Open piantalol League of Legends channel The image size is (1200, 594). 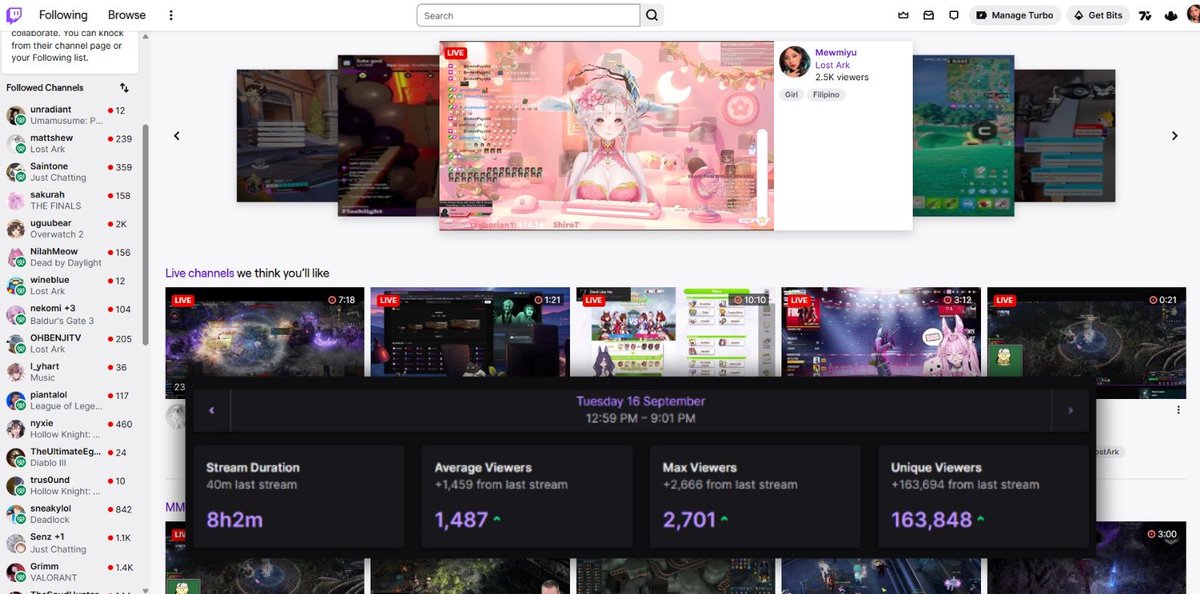tap(70, 400)
